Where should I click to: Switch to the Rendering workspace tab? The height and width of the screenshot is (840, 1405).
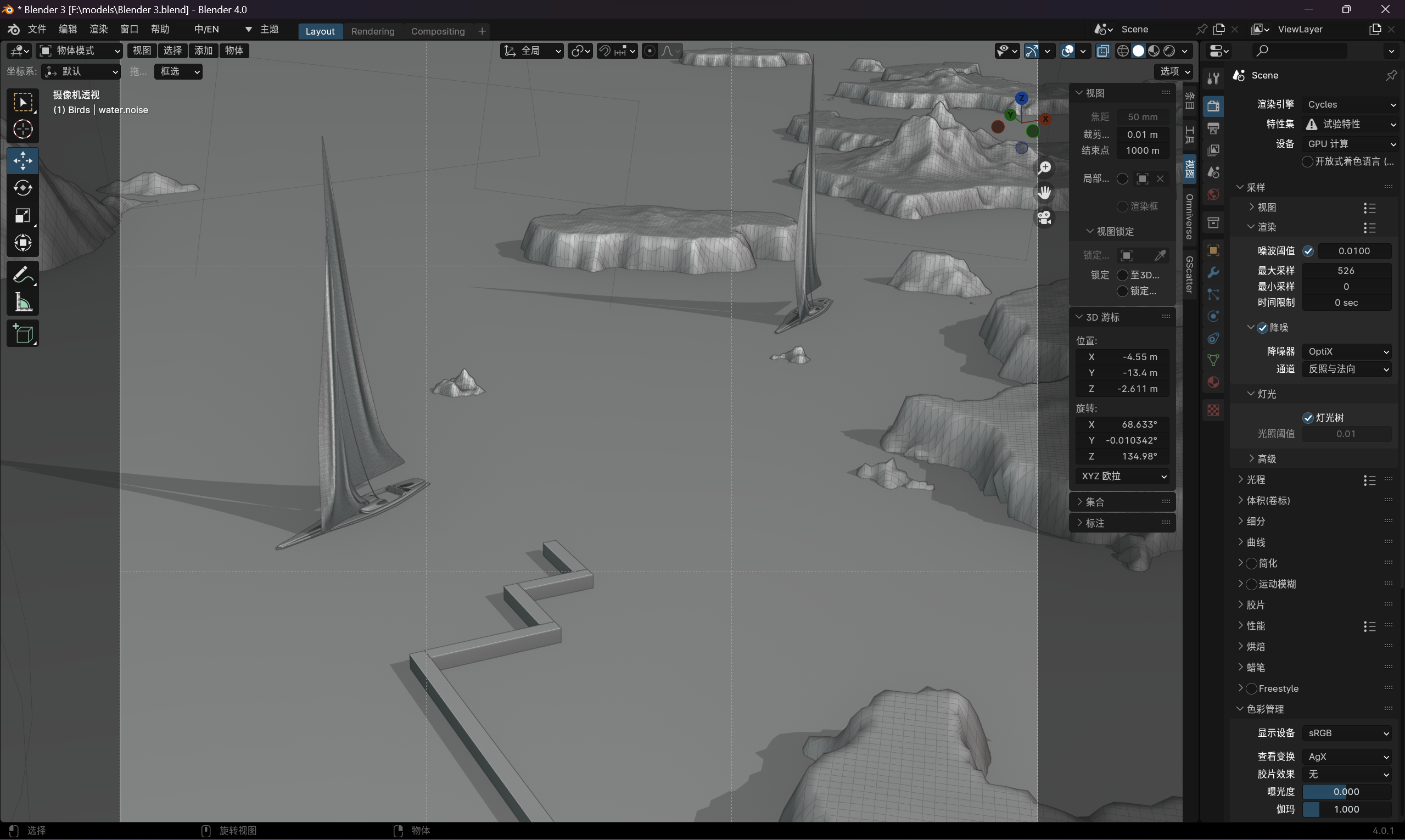(372, 31)
